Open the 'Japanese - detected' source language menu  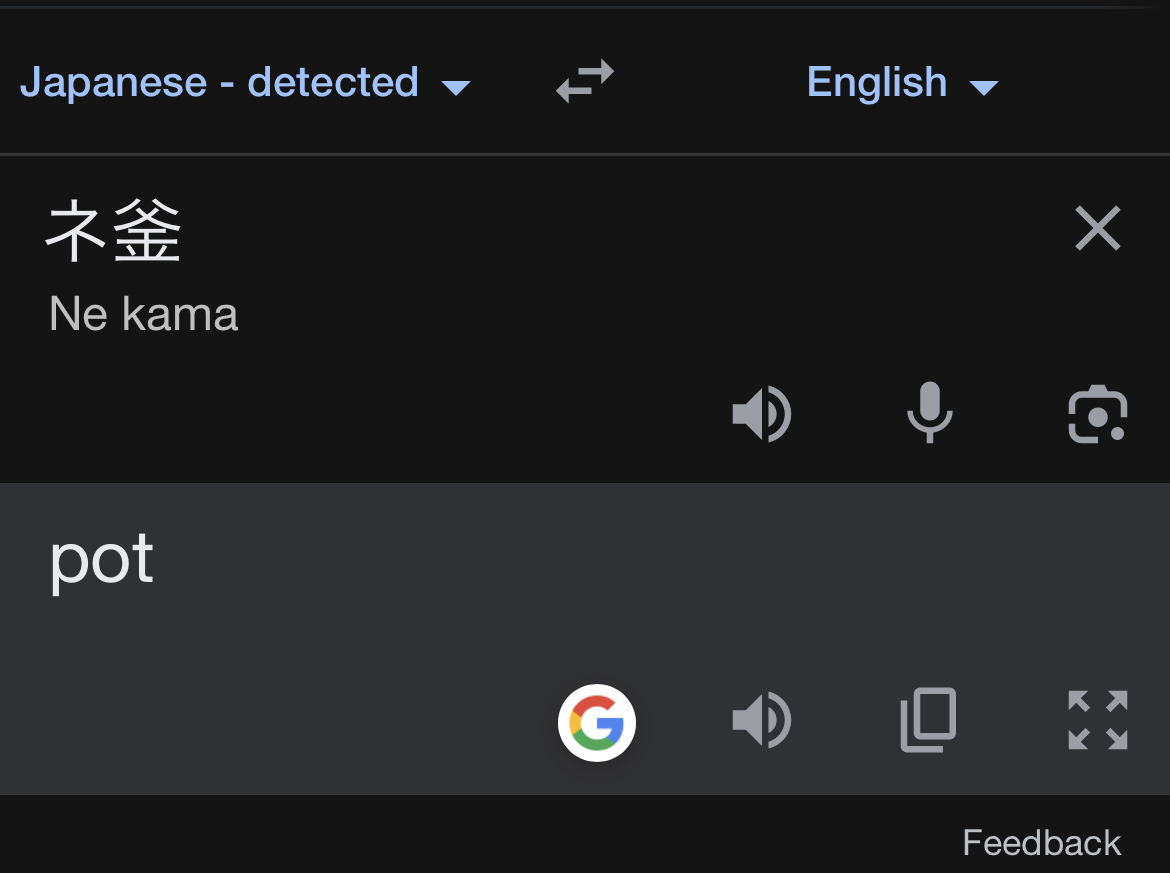coord(219,82)
